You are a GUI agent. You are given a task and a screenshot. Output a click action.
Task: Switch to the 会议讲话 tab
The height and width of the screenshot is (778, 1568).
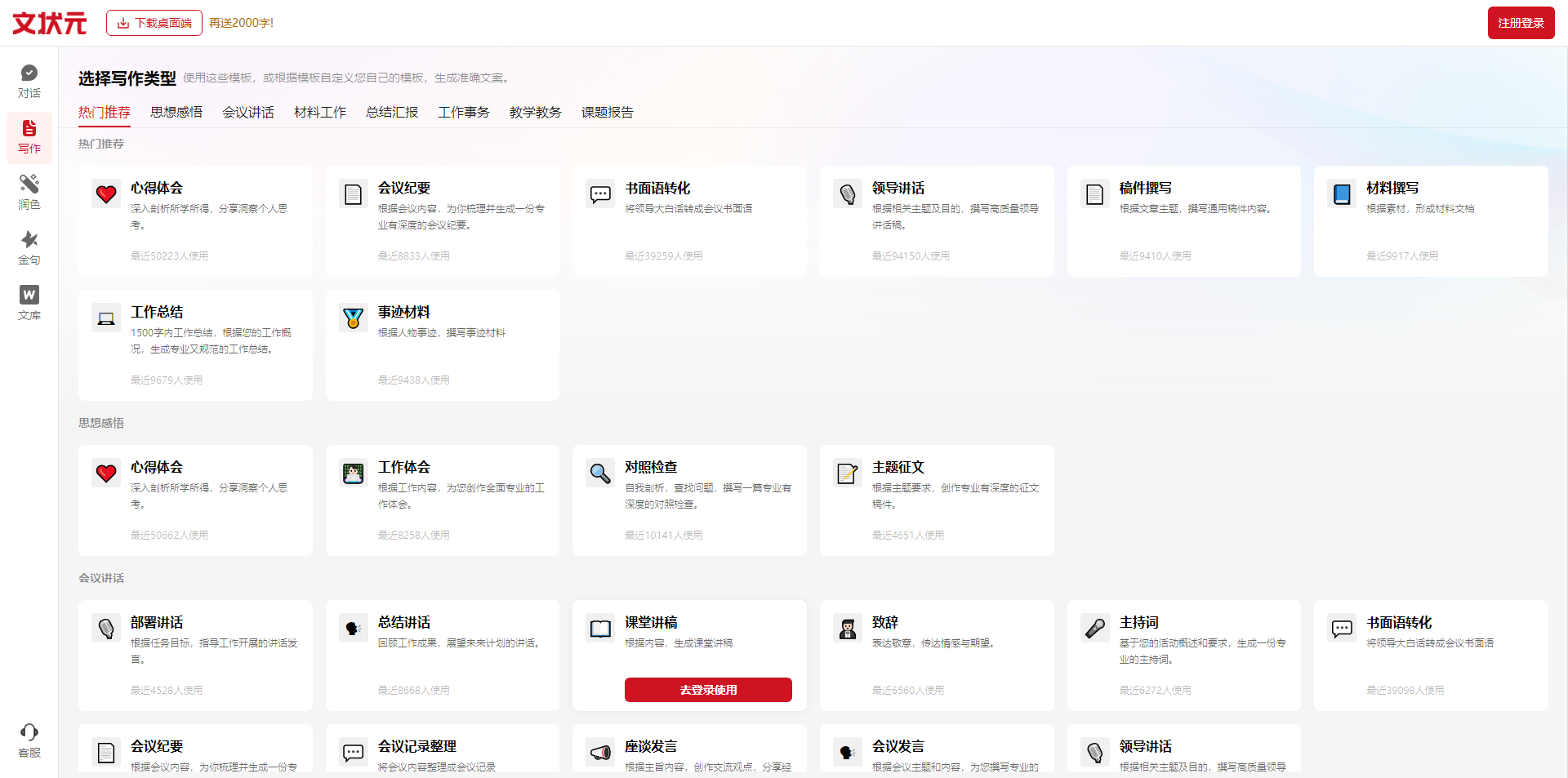click(x=248, y=113)
